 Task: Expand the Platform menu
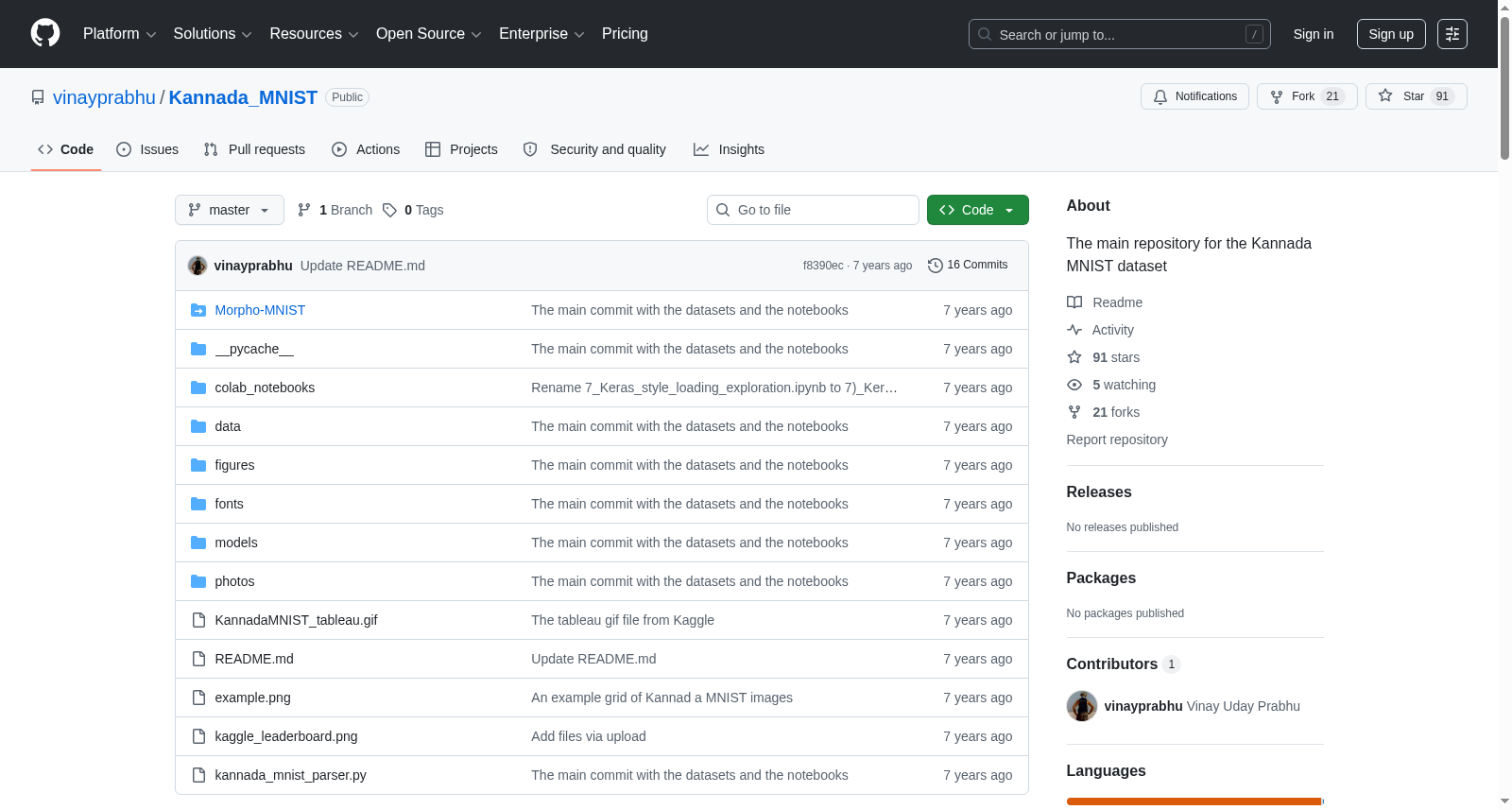[x=120, y=34]
